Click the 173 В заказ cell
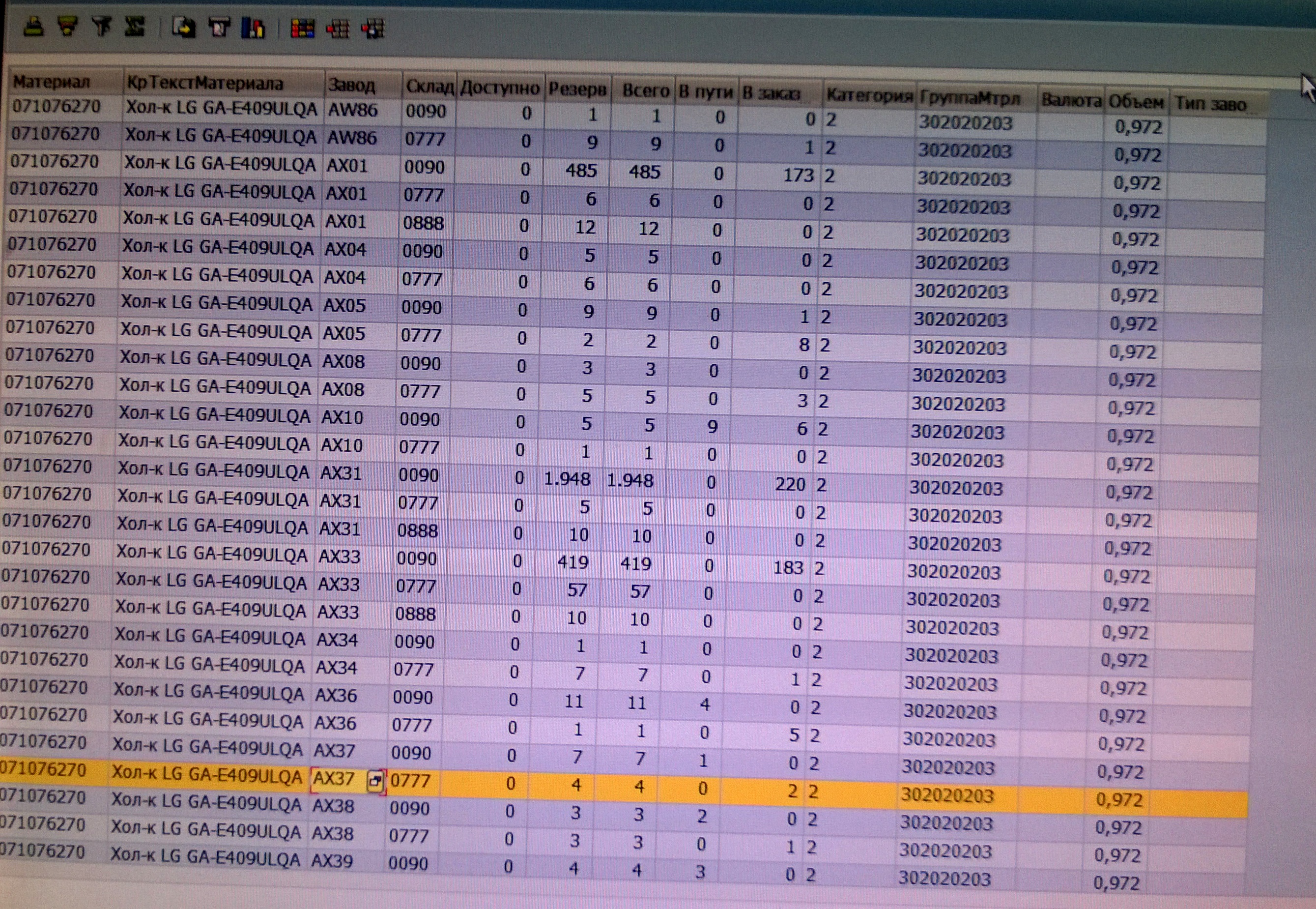The width and height of the screenshot is (1316, 909). tap(798, 175)
